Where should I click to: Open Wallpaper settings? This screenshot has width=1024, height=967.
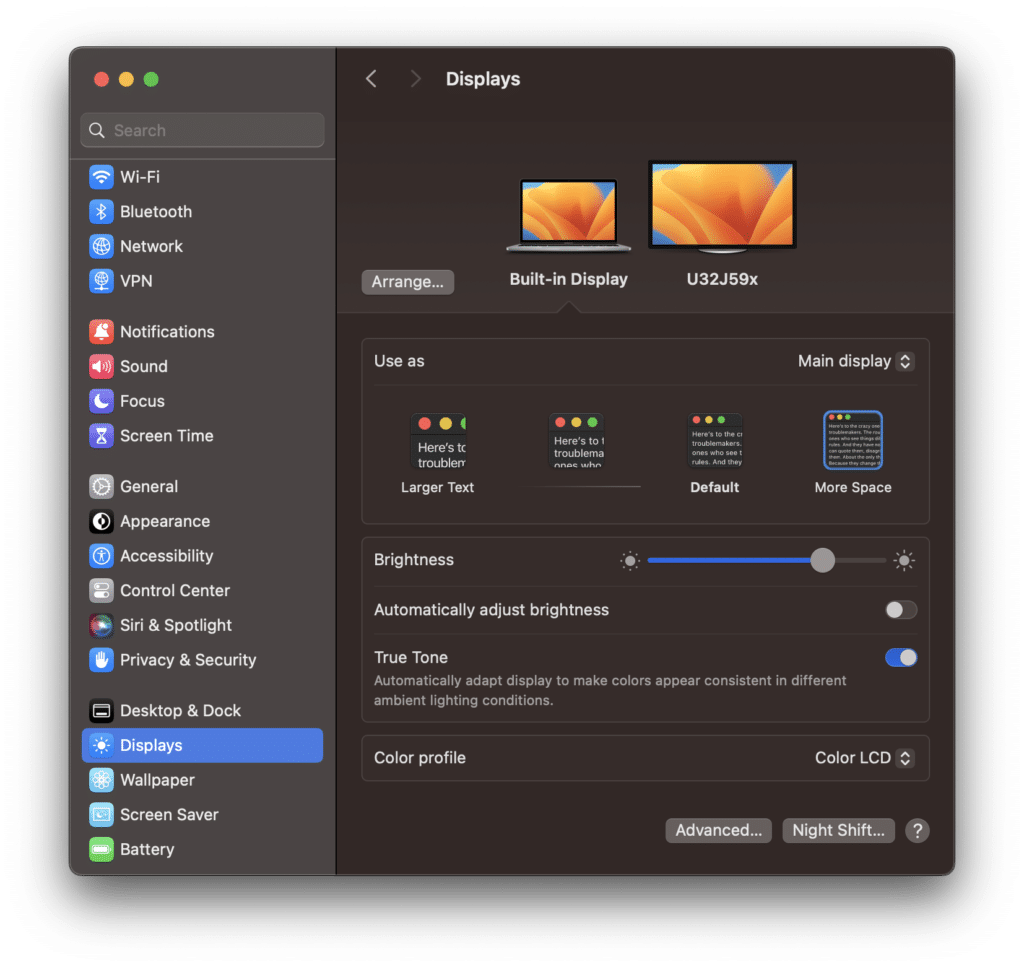(x=157, y=780)
